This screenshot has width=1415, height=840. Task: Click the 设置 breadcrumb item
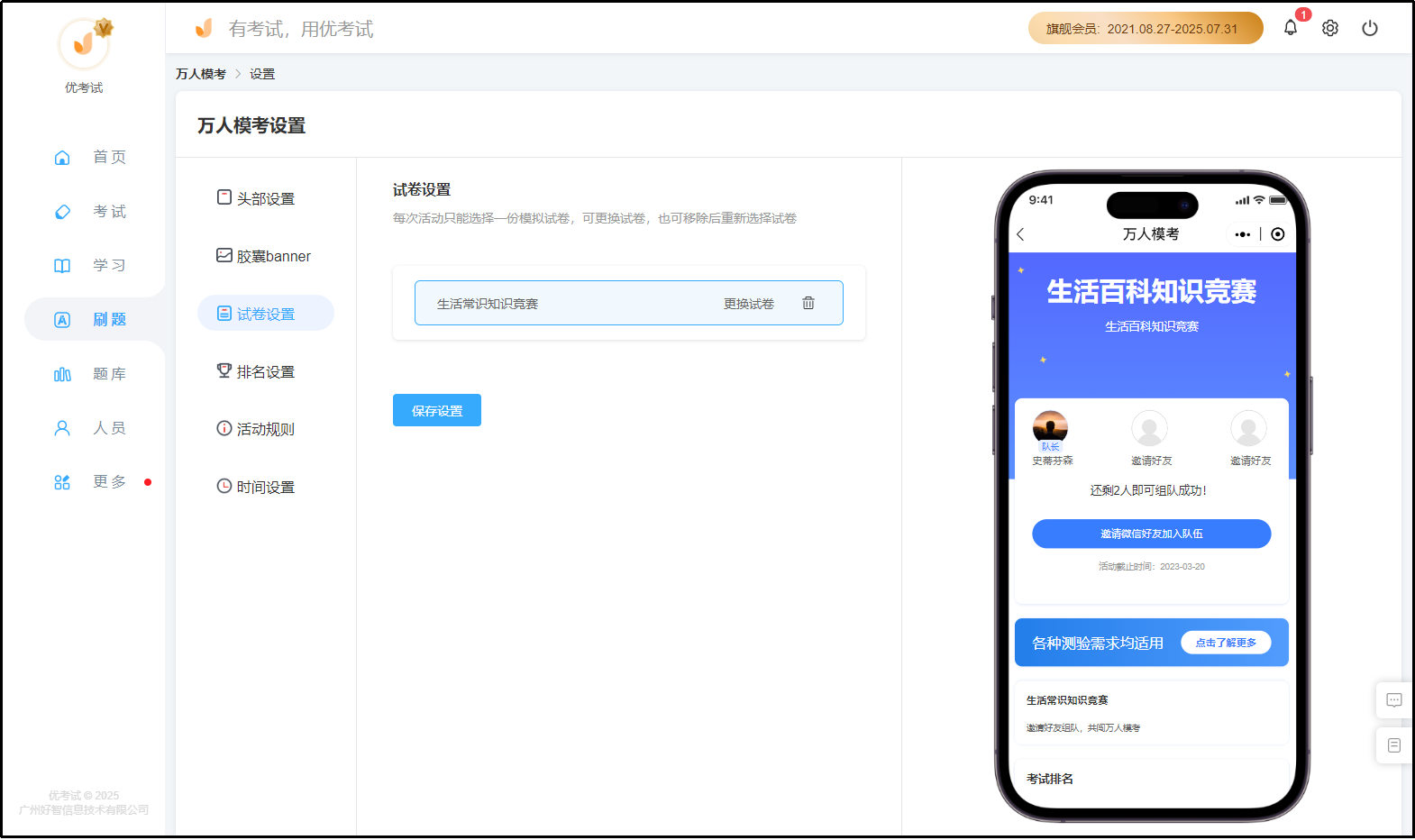(262, 74)
